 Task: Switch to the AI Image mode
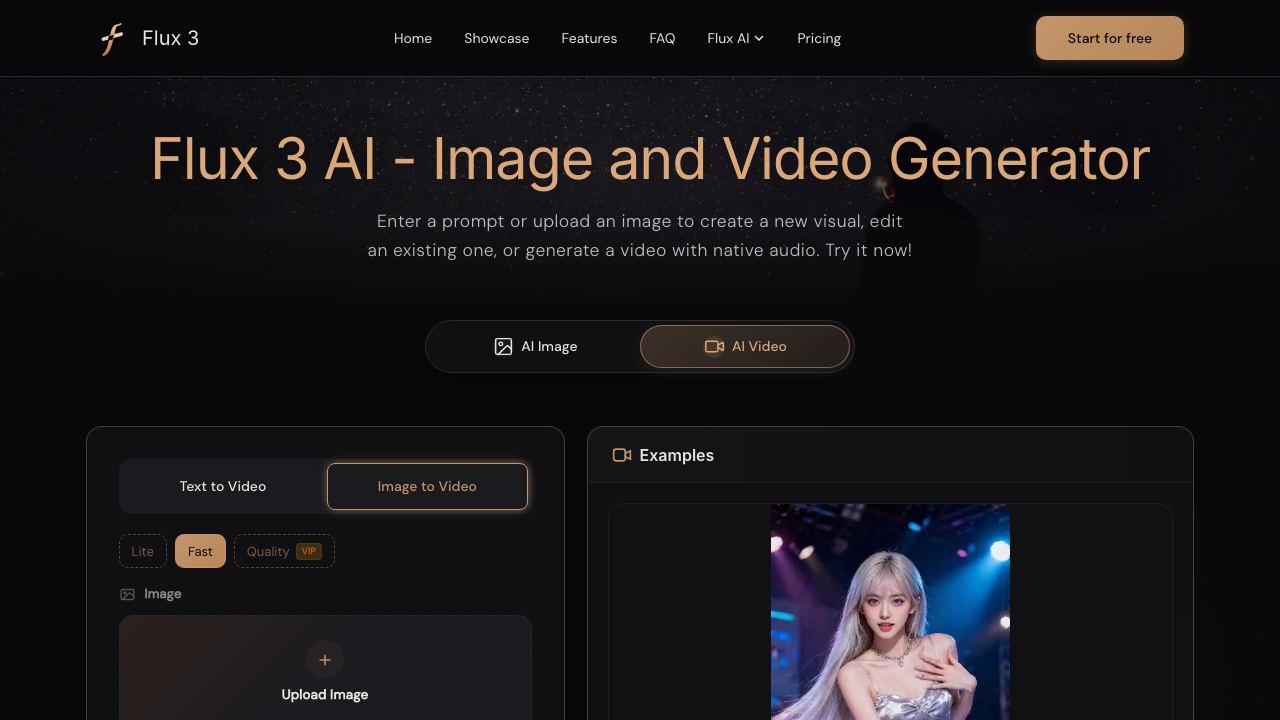[x=536, y=346]
